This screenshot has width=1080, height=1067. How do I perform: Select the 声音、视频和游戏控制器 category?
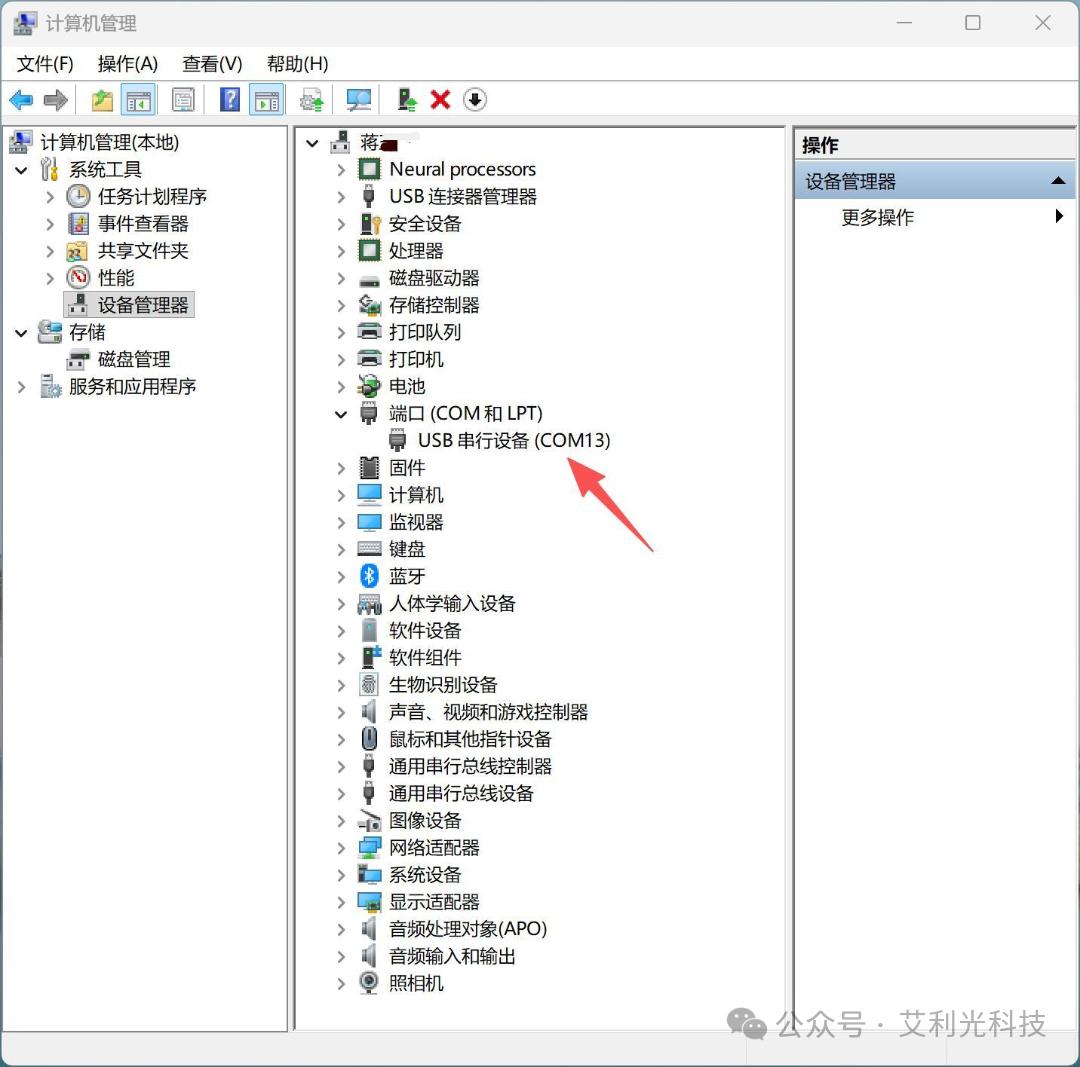click(x=488, y=712)
